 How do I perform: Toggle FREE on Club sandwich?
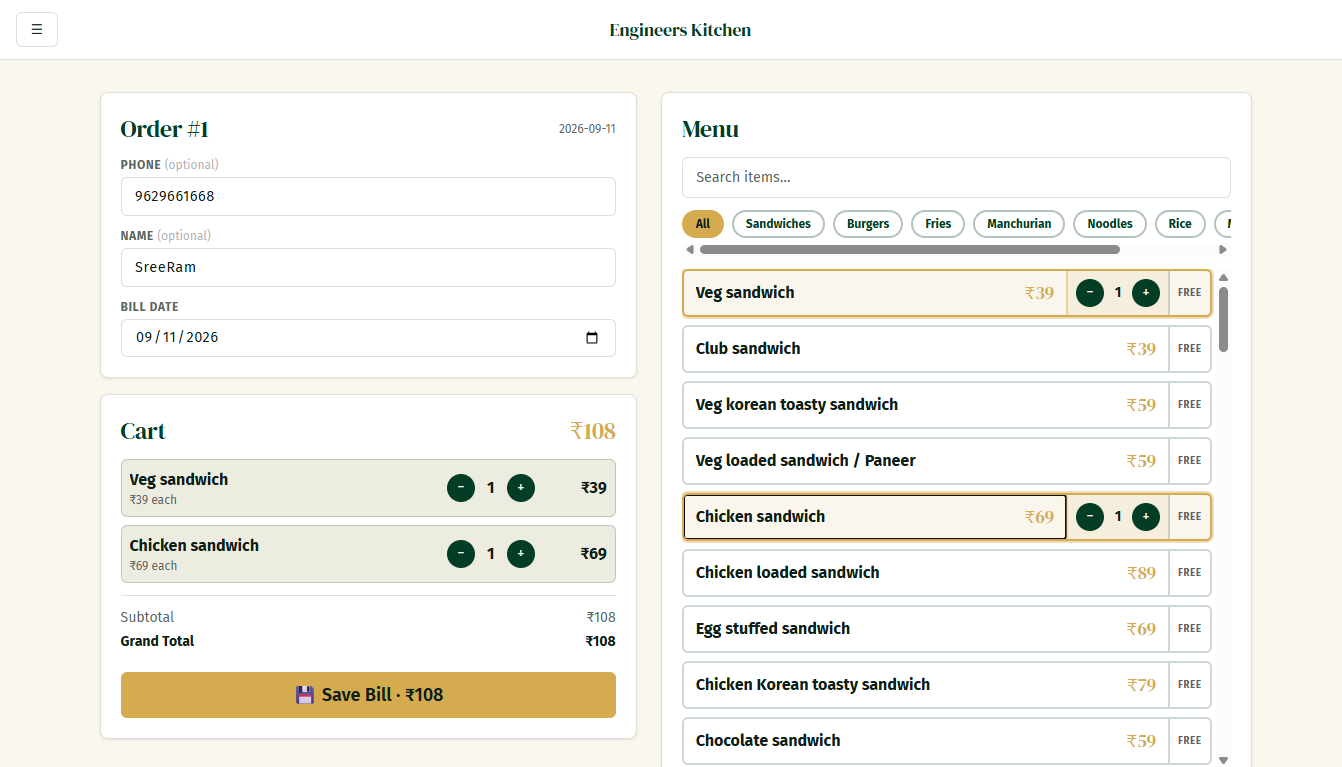click(x=1189, y=349)
